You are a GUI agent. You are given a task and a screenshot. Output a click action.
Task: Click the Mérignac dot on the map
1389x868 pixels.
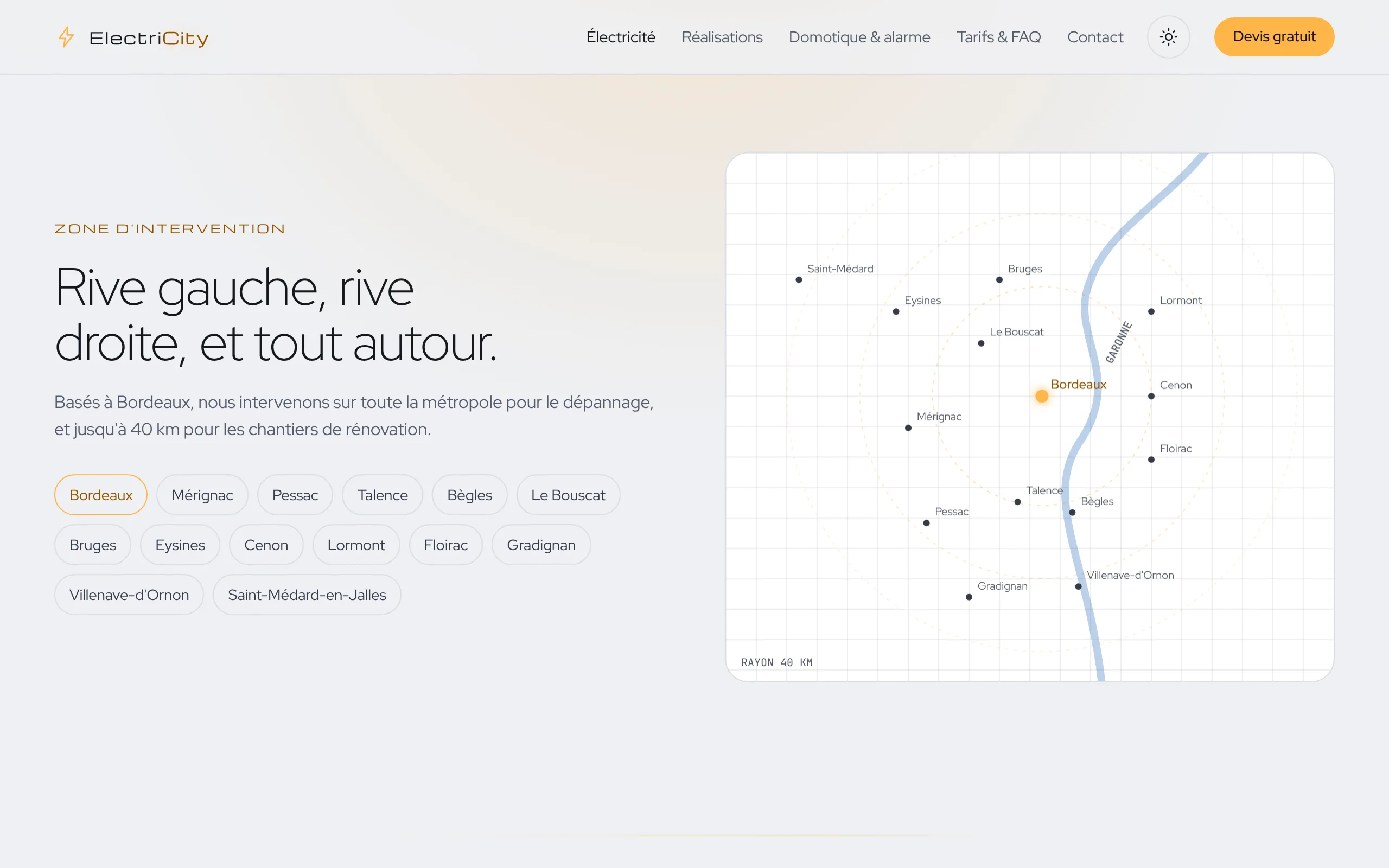(x=908, y=427)
